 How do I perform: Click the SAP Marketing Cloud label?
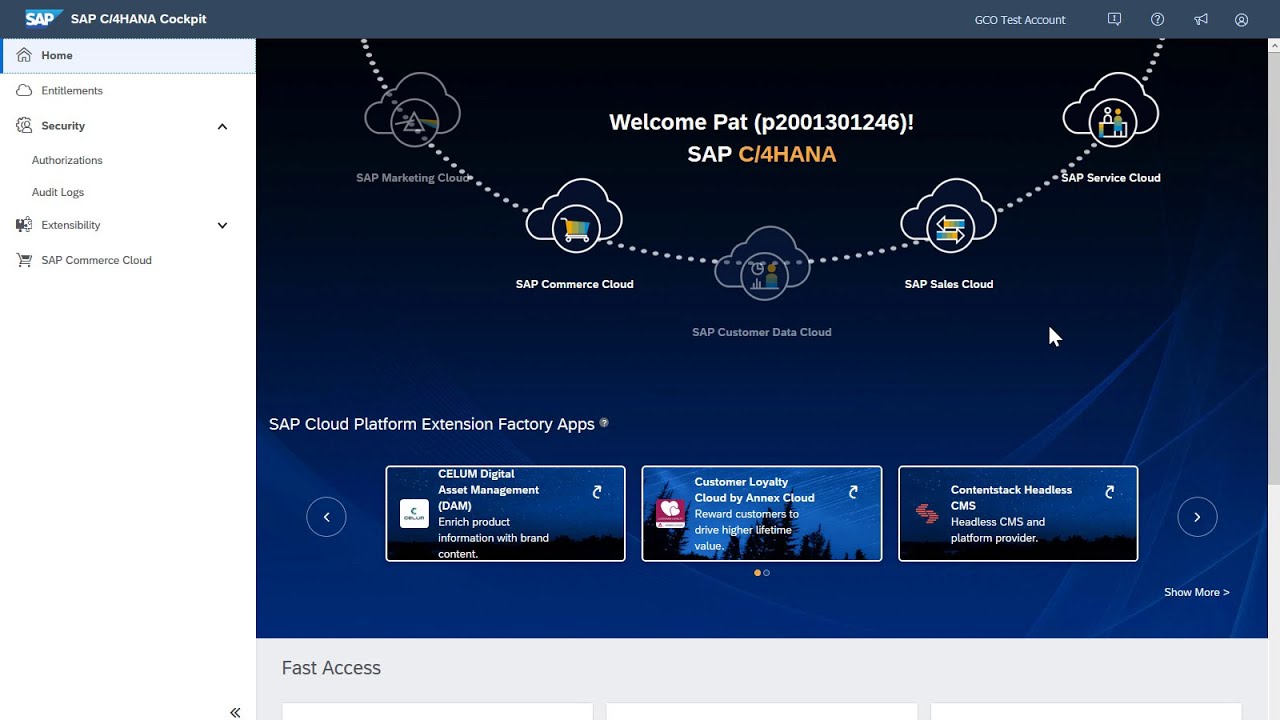click(413, 178)
